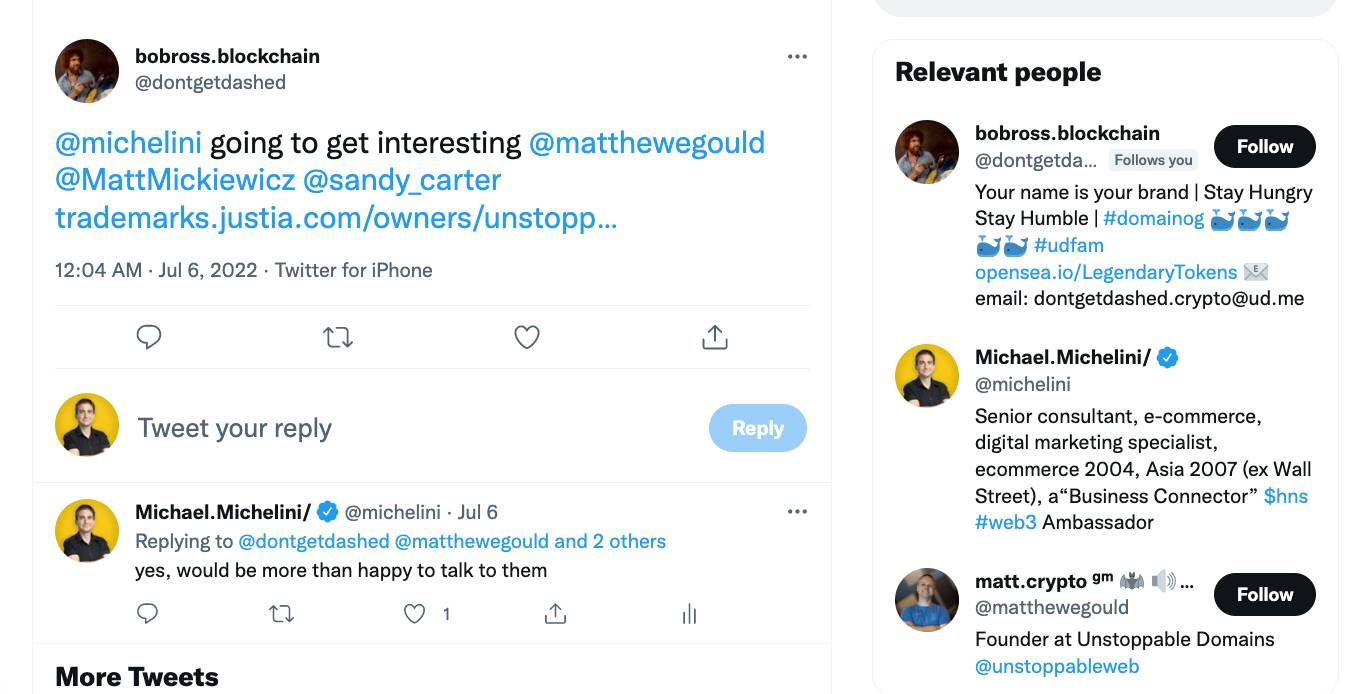This screenshot has width=1356, height=694.
Task: Open the trademarks.justia.com link
Action: tap(336, 218)
